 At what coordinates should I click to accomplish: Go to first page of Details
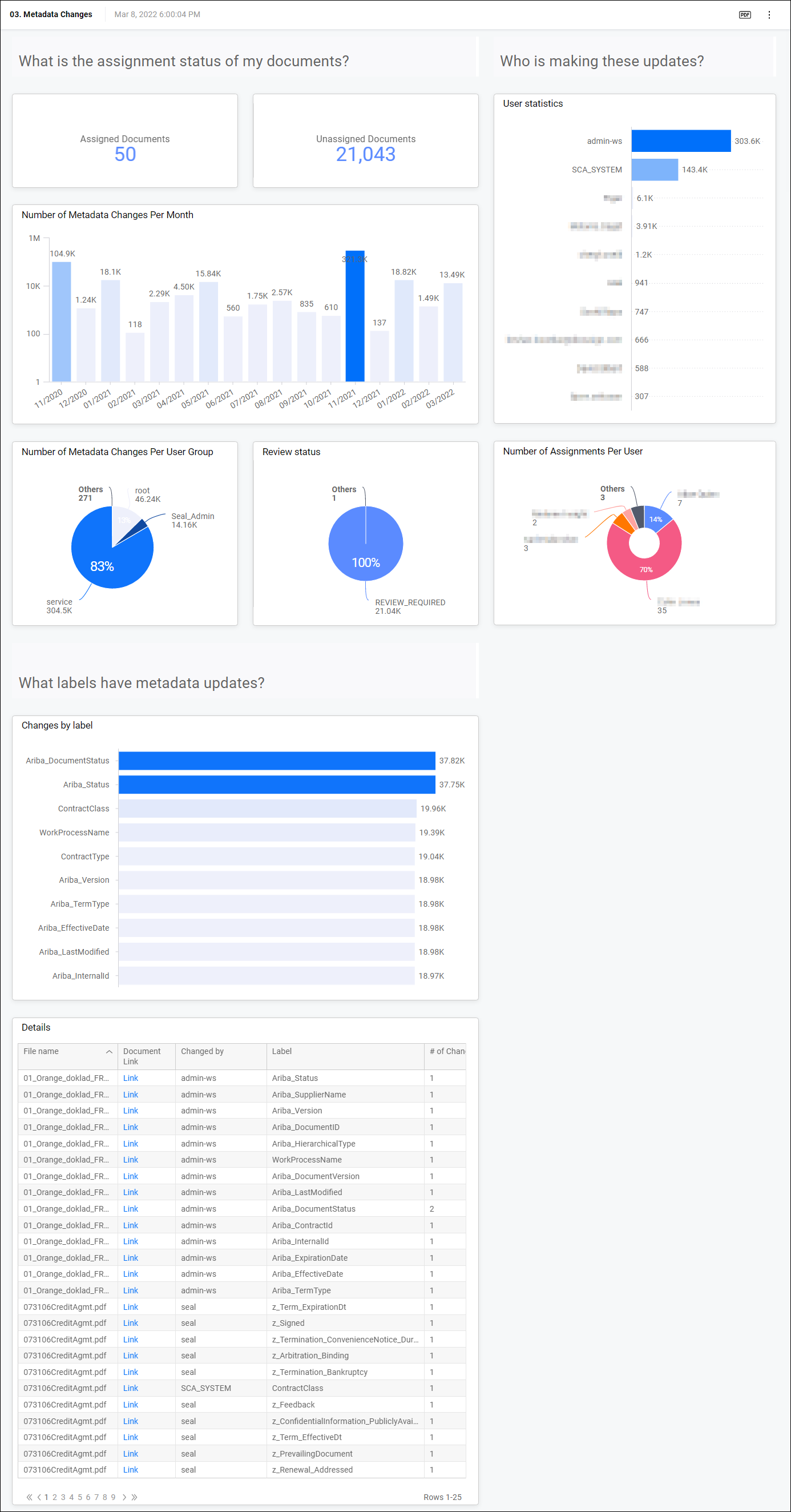point(29,1497)
